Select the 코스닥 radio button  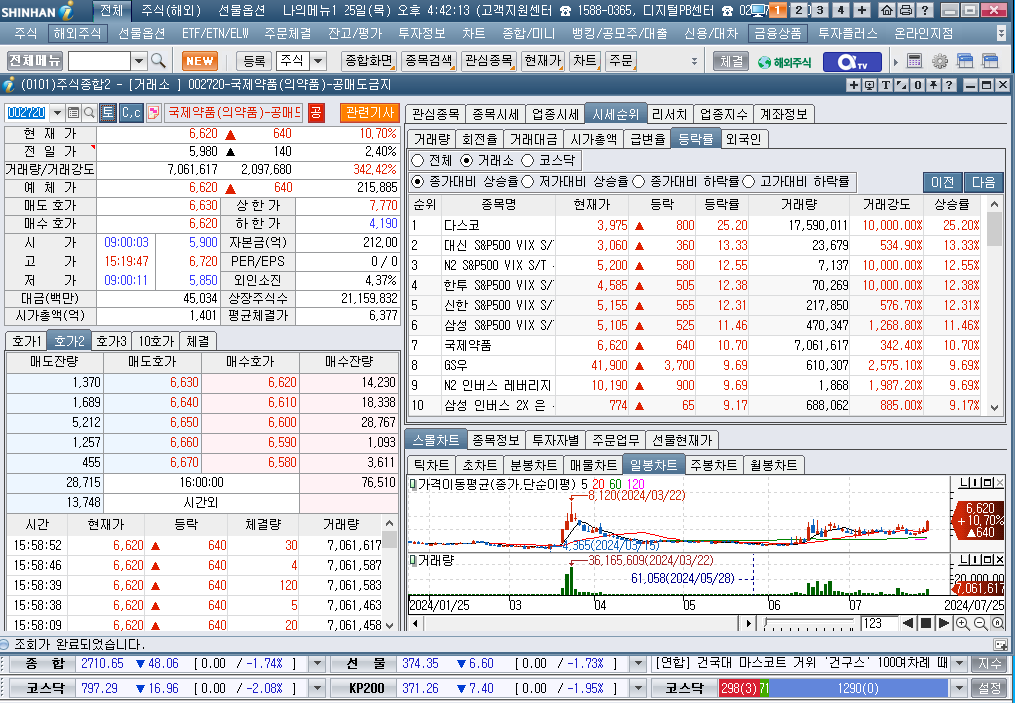point(528,161)
